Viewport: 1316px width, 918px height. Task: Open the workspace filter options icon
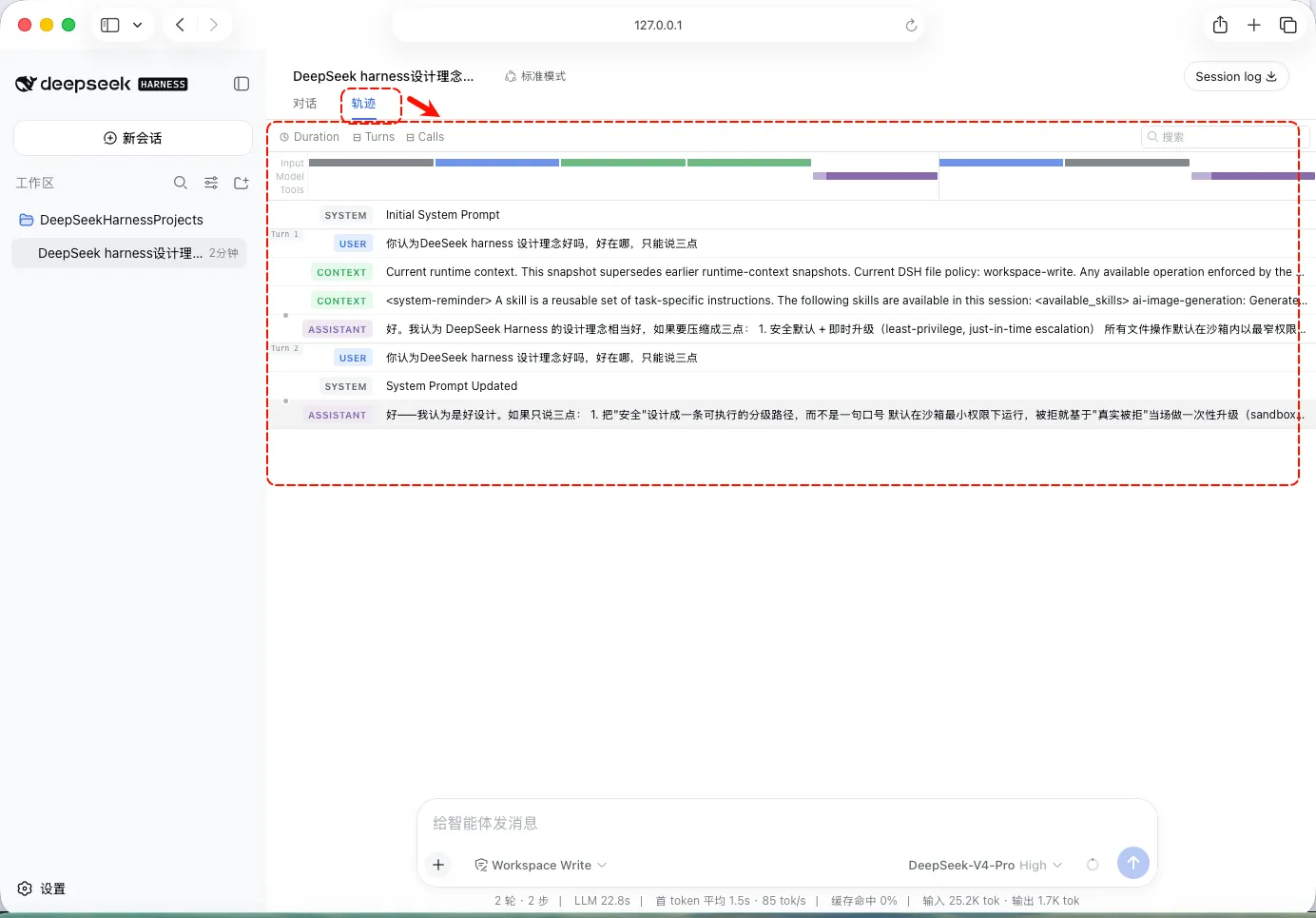[x=211, y=183]
